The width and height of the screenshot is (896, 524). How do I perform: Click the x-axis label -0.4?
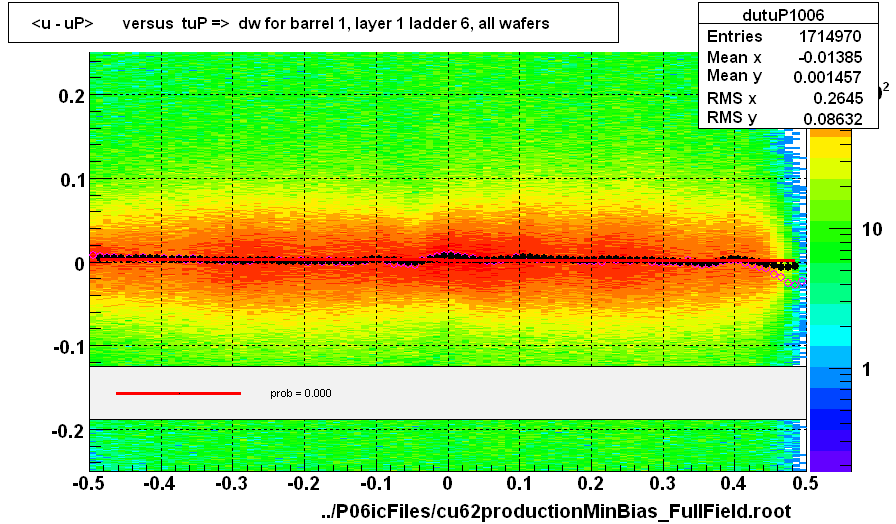click(x=159, y=483)
